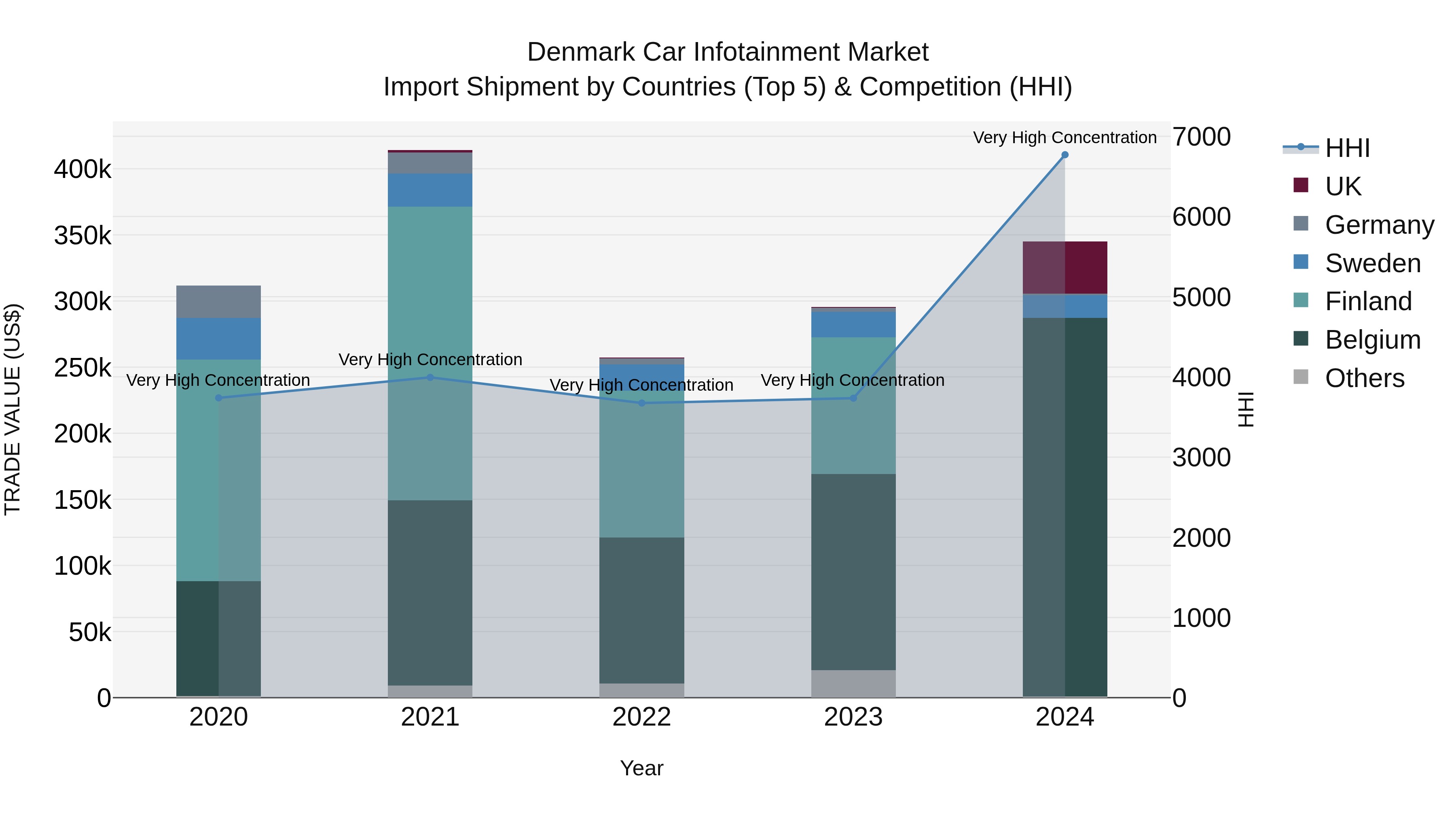Toggle the Germany legend entry
The height and width of the screenshot is (819, 1456).
pos(1363,224)
